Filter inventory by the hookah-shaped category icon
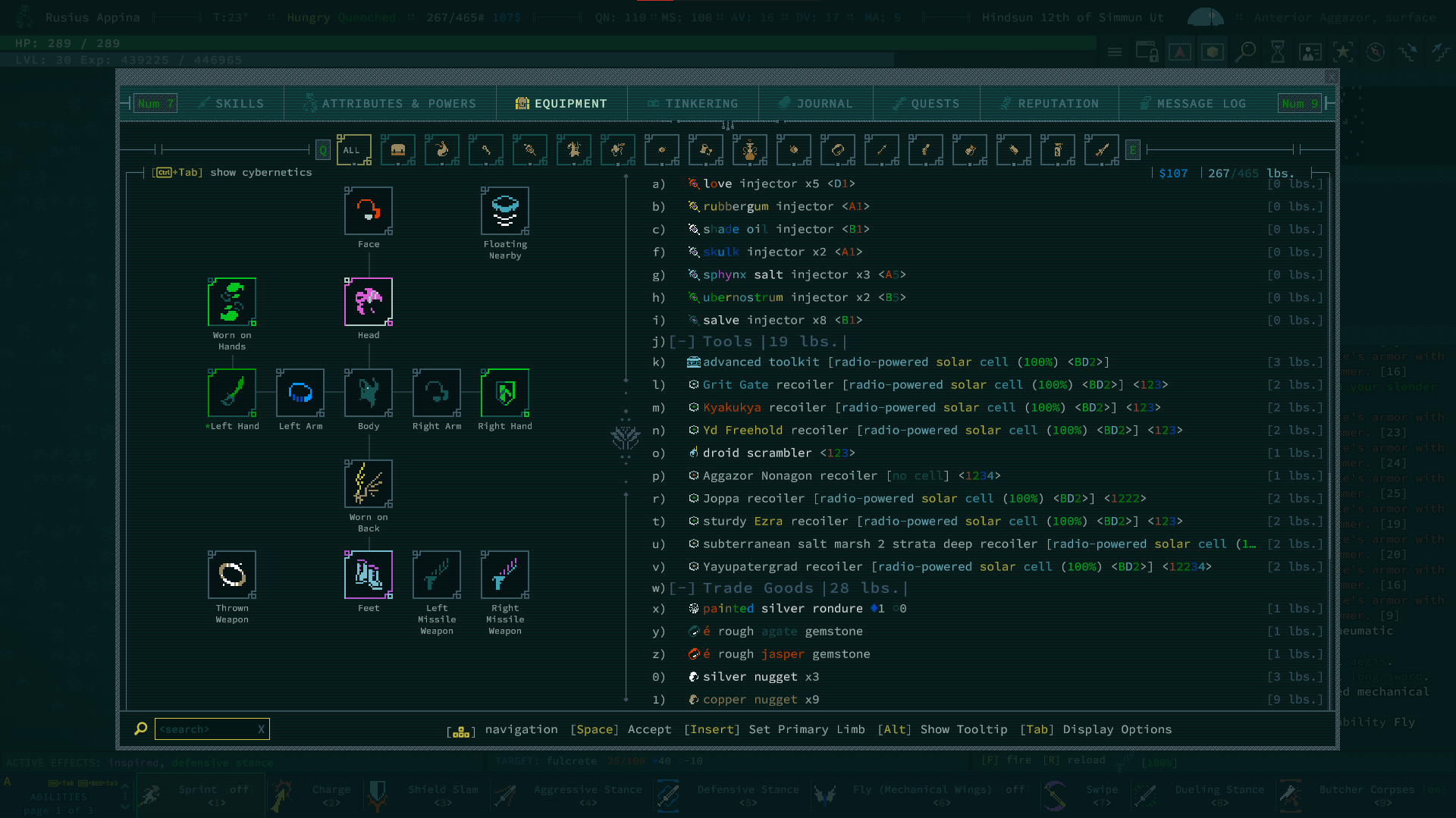 (x=749, y=150)
